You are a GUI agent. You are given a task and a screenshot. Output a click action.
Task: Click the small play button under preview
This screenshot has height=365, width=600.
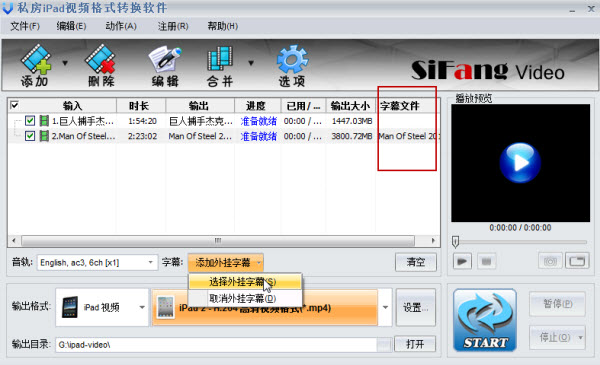(462, 261)
